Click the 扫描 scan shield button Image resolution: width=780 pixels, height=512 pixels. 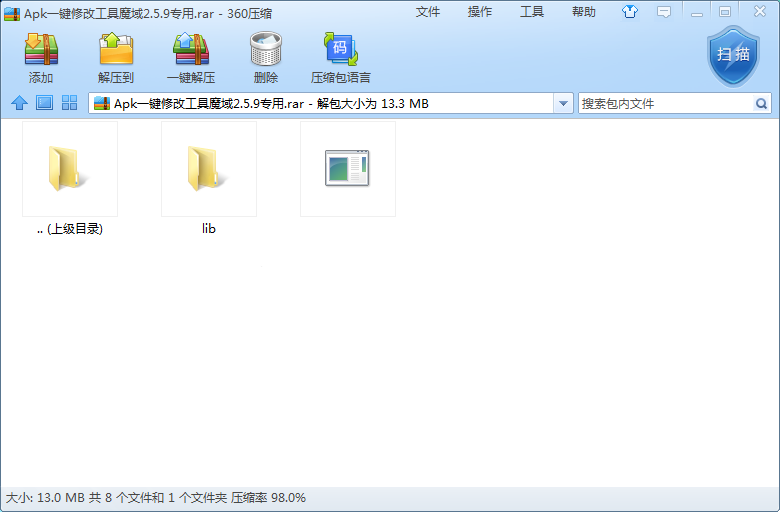tap(733, 56)
